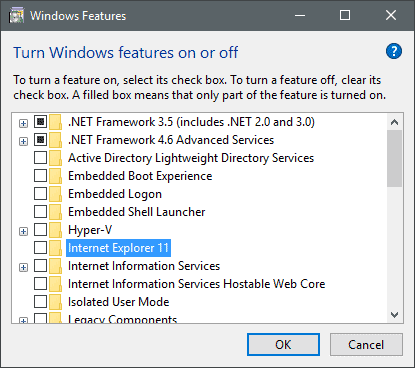Expand the Internet Information Services node
Viewport: 415px width, 368px height.
click(23, 268)
